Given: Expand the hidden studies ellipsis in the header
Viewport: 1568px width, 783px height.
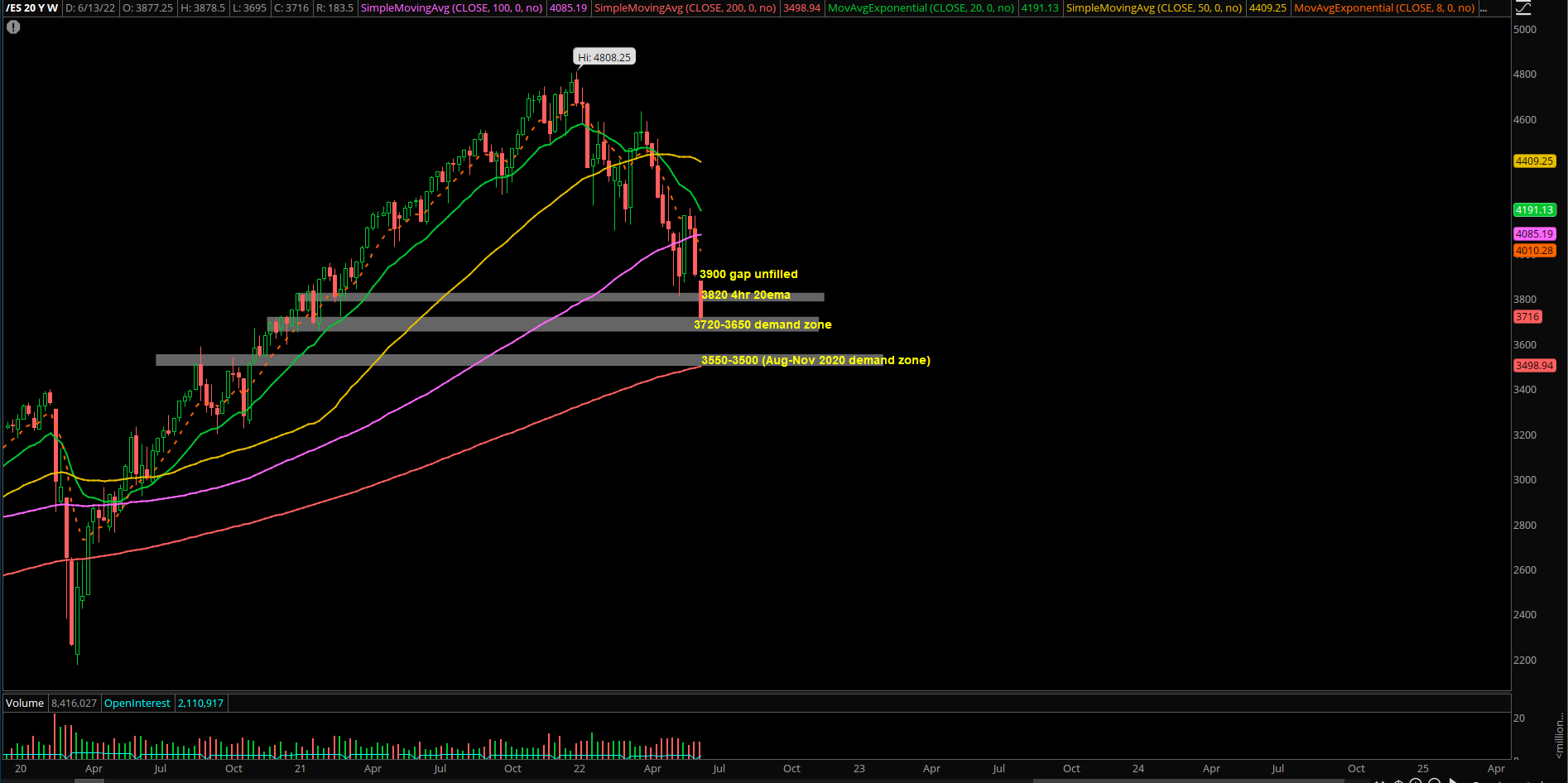Looking at the screenshot, I should click(1484, 8).
